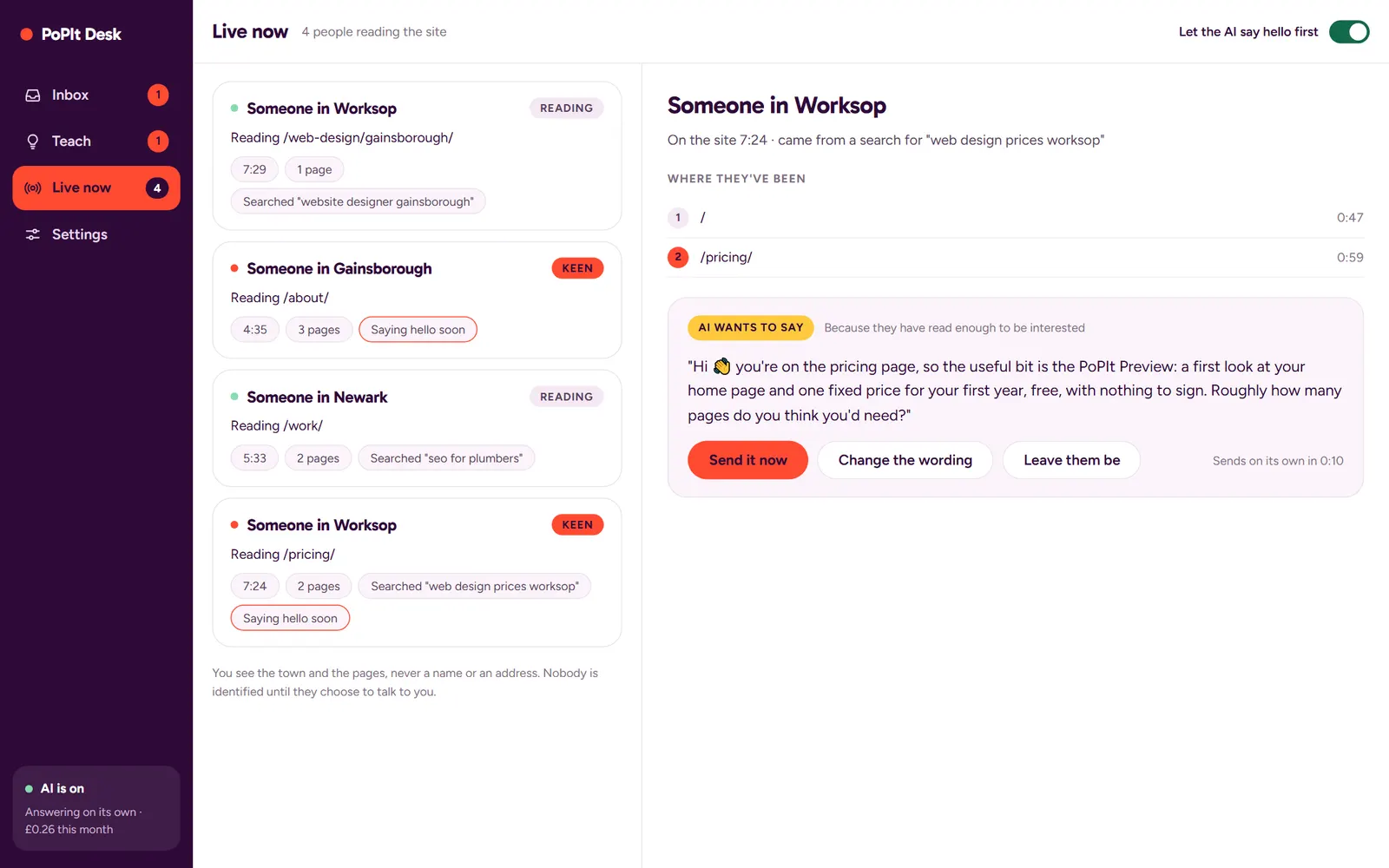Select the Someone in Newark visitor card
The width and height of the screenshot is (1389, 868).
pyautogui.click(x=417, y=428)
